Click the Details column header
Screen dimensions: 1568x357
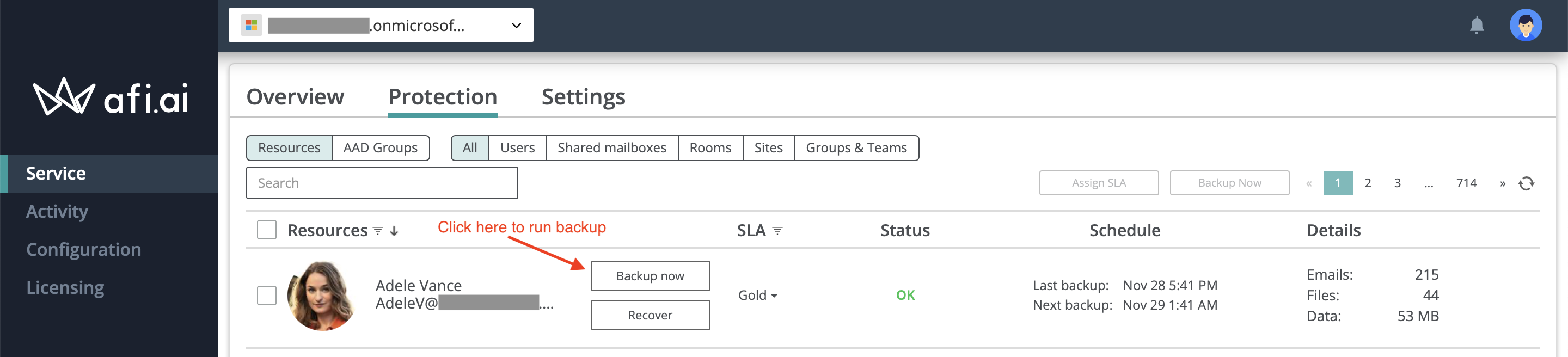[x=1334, y=231]
